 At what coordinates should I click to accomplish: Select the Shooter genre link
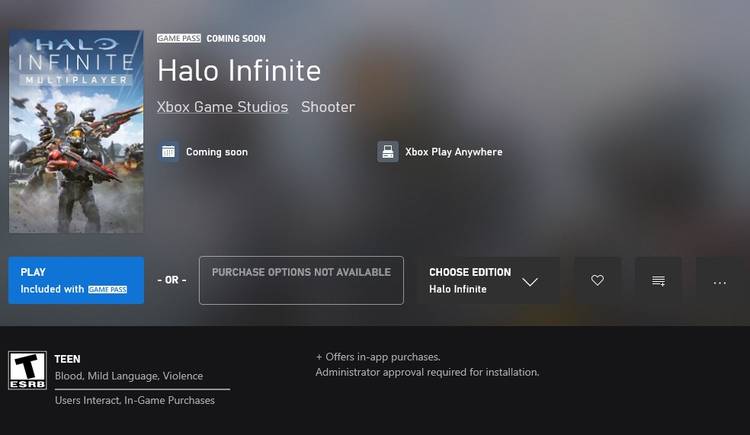[x=328, y=107]
